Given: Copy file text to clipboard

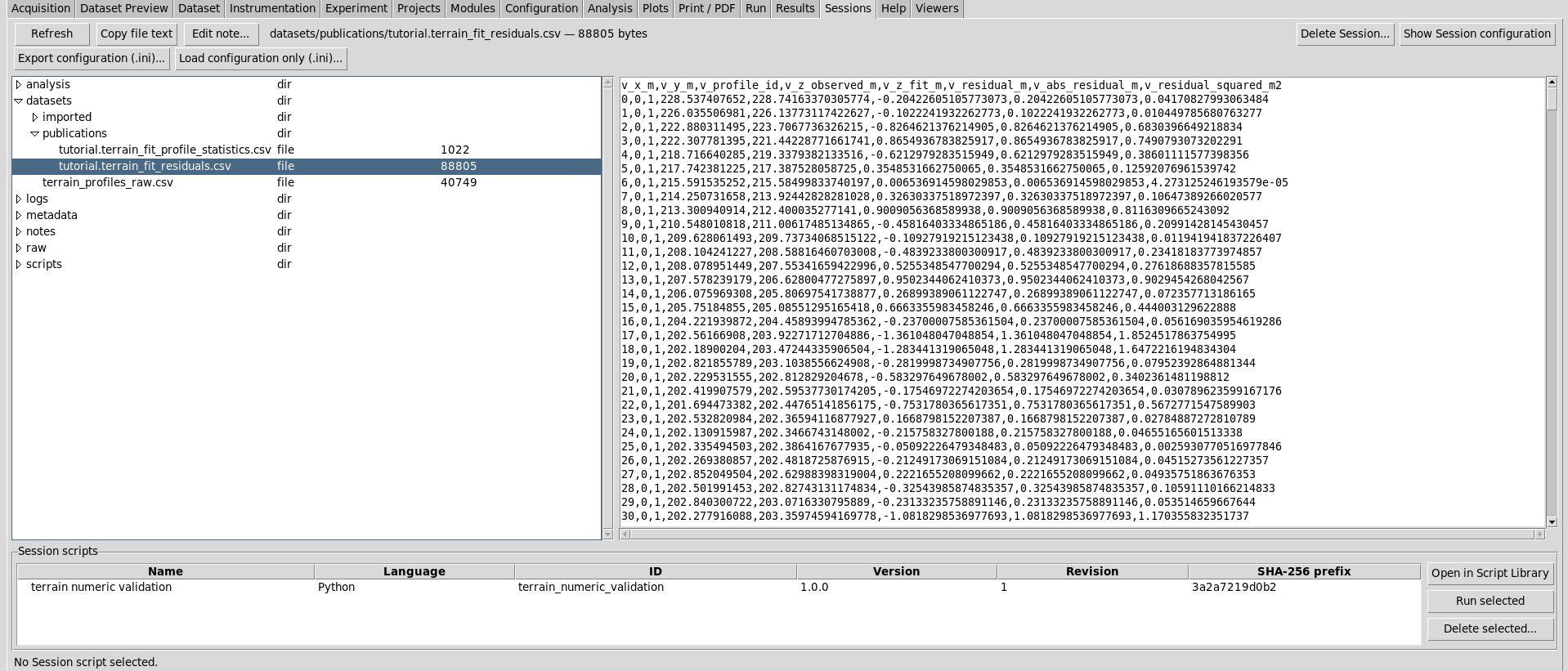Looking at the screenshot, I should pyautogui.click(x=137, y=34).
